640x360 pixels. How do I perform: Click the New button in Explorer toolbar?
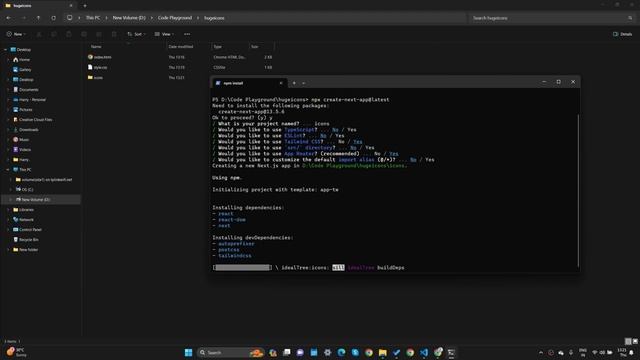click(16, 34)
